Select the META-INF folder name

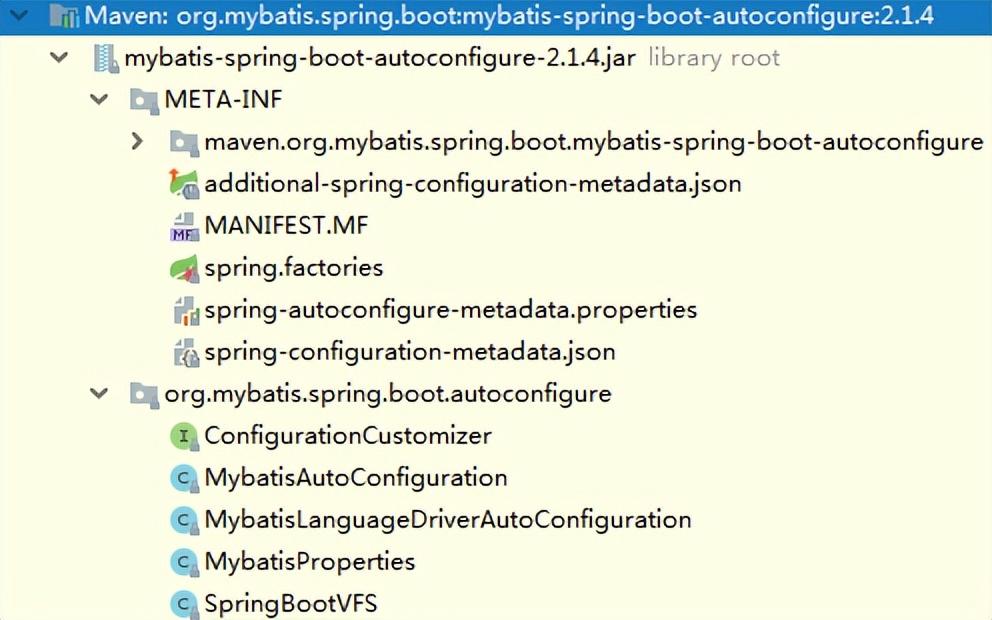223,99
